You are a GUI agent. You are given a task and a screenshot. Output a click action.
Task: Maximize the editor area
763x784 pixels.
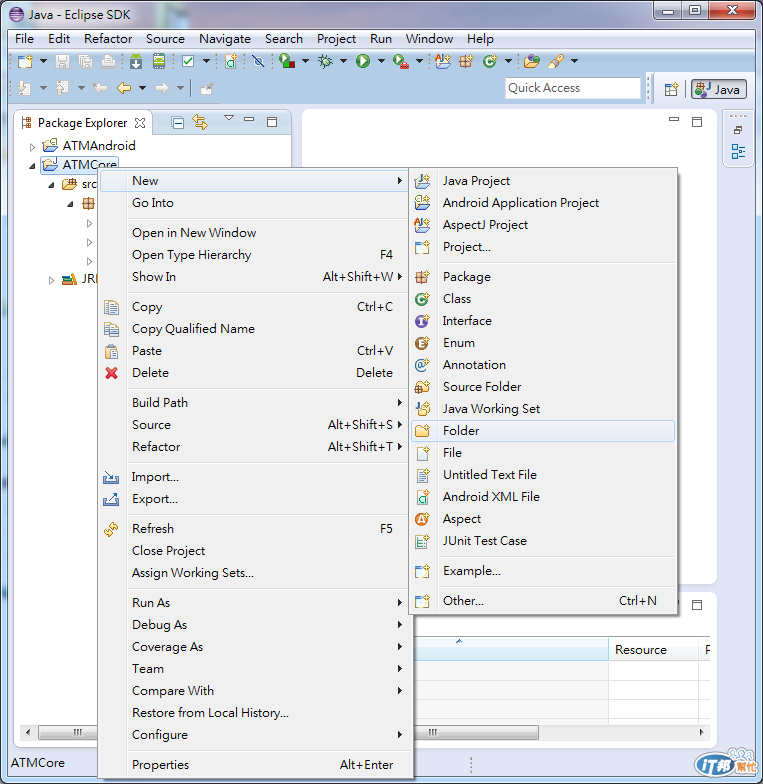[x=696, y=122]
